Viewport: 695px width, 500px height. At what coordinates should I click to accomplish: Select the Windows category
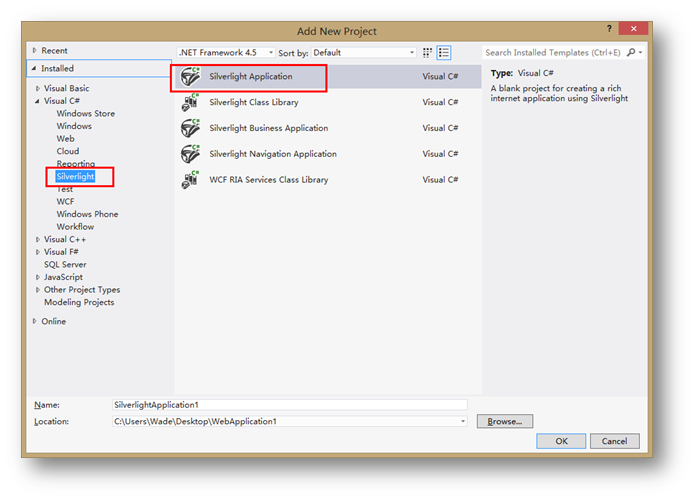pyautogui.click(x=74, y=126)
